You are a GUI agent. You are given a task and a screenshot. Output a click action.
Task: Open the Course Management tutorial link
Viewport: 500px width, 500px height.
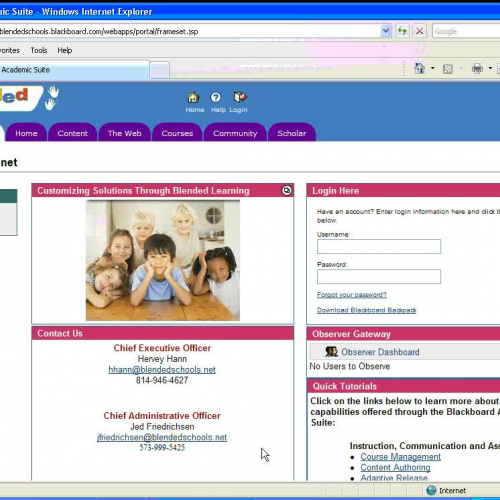[x=400, y=456]
